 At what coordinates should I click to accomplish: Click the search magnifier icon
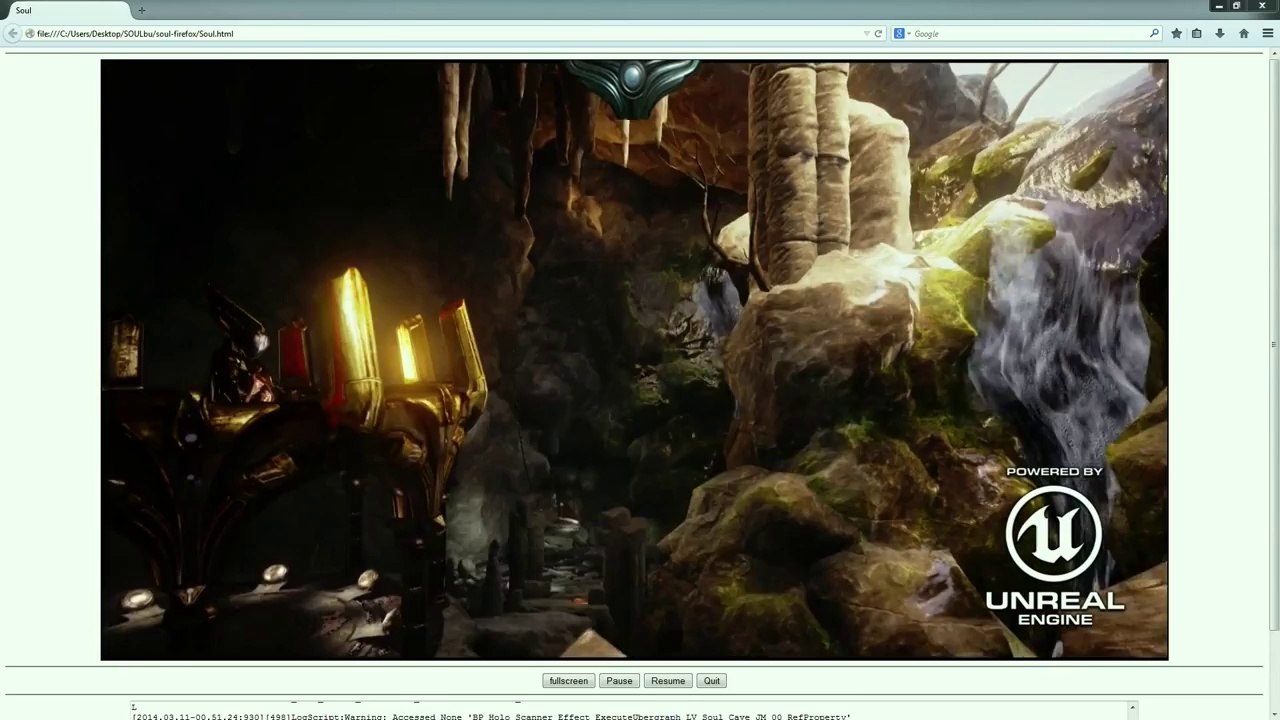tap(1154, 33)
